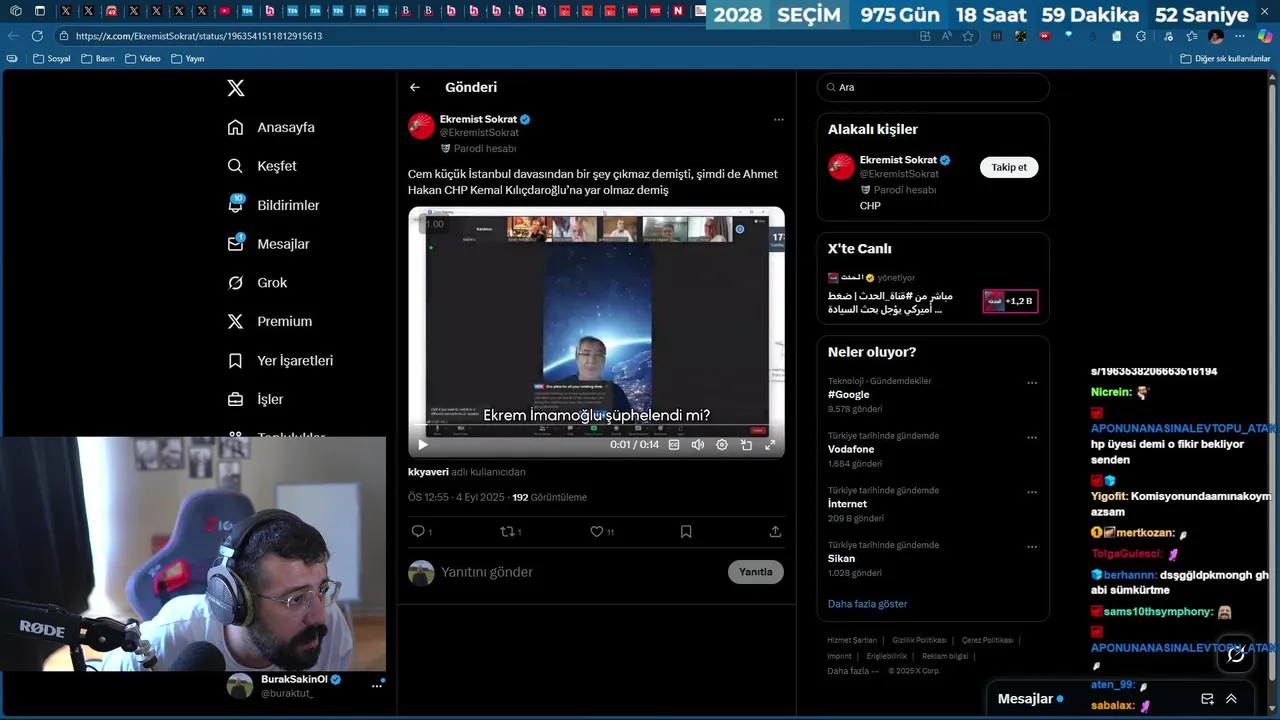Click the Yanıtını gönder reply field

click(x=580, y=572)
